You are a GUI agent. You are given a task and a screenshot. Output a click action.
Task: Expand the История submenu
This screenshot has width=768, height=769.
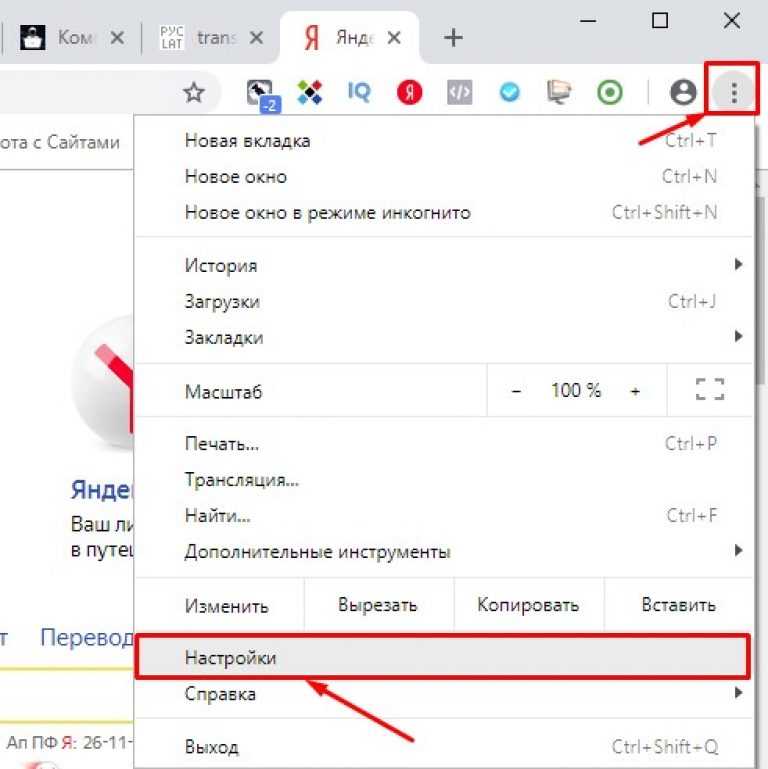[x=444, y=265]
